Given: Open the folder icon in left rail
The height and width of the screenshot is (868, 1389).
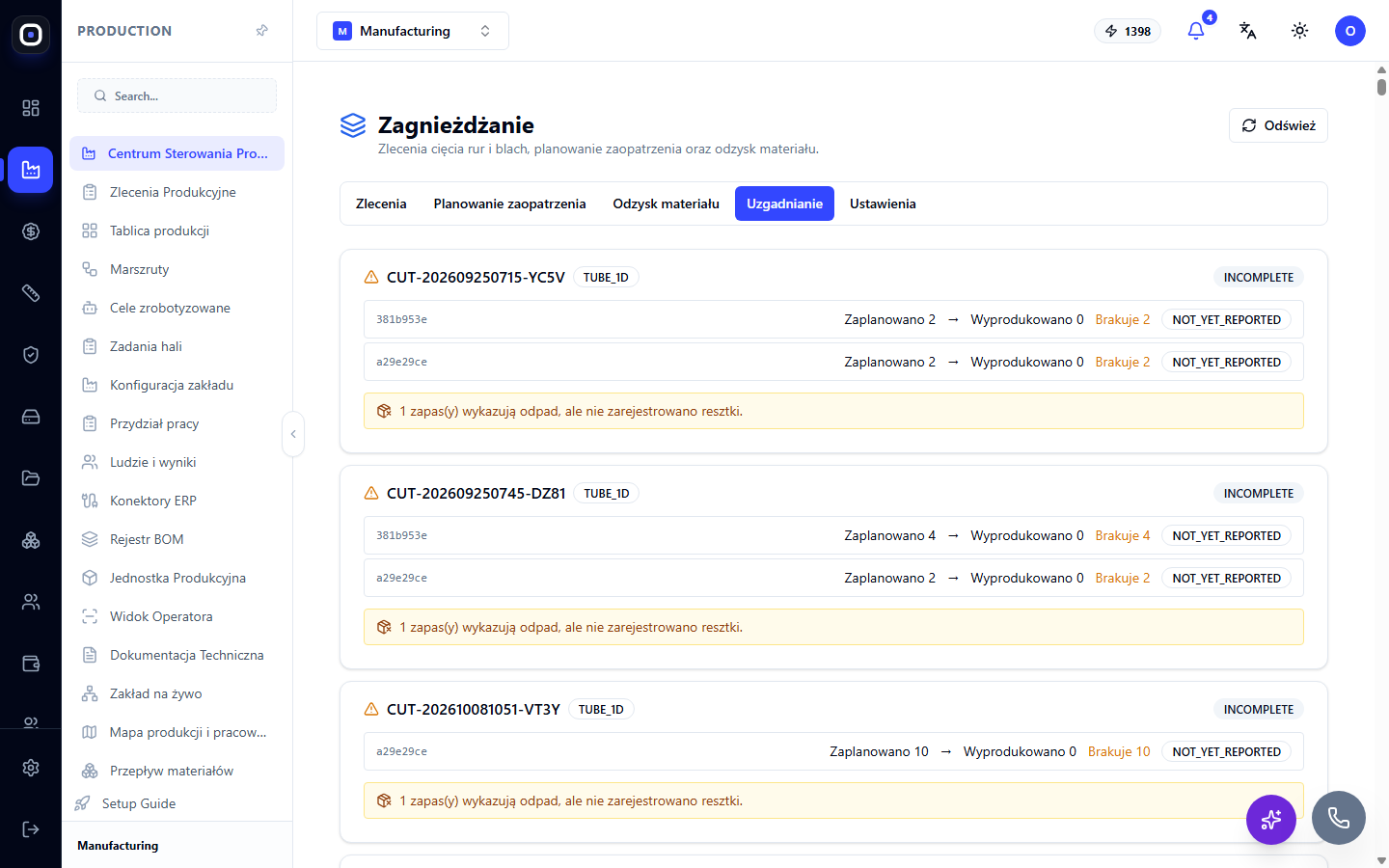Looking at the screenshot, I should point(31,478).
